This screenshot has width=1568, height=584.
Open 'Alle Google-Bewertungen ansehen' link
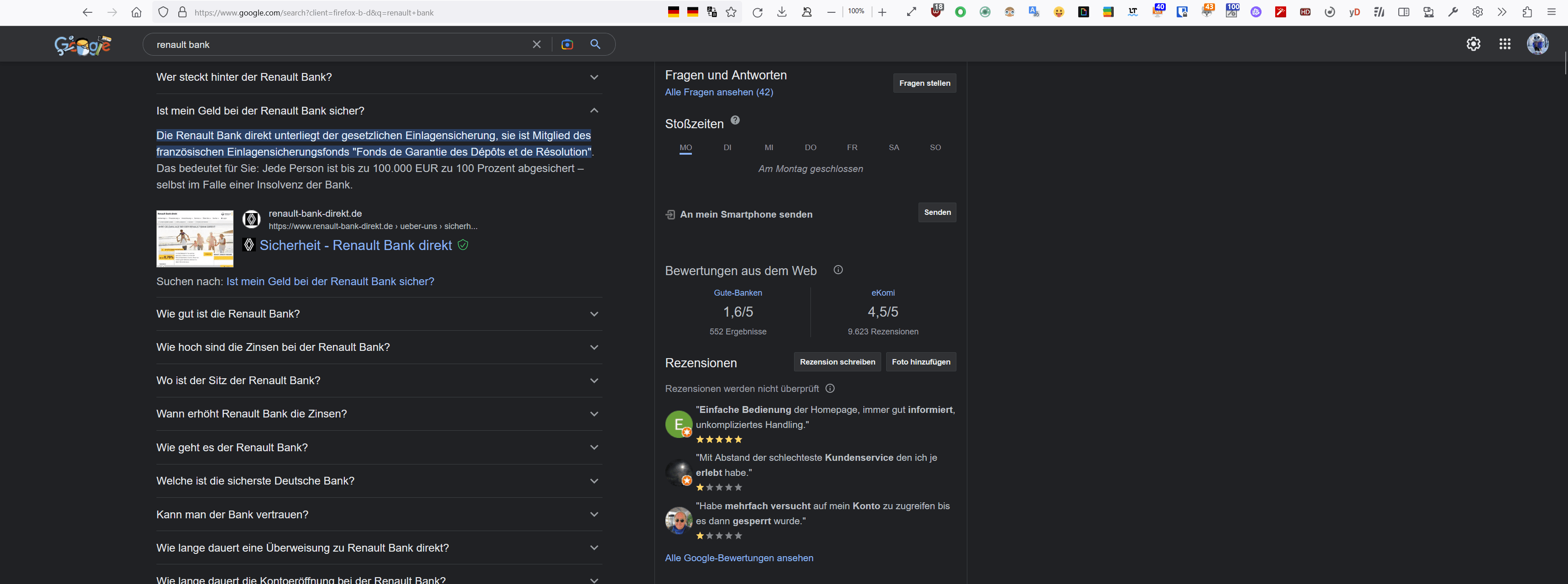[x=739, y=558]
